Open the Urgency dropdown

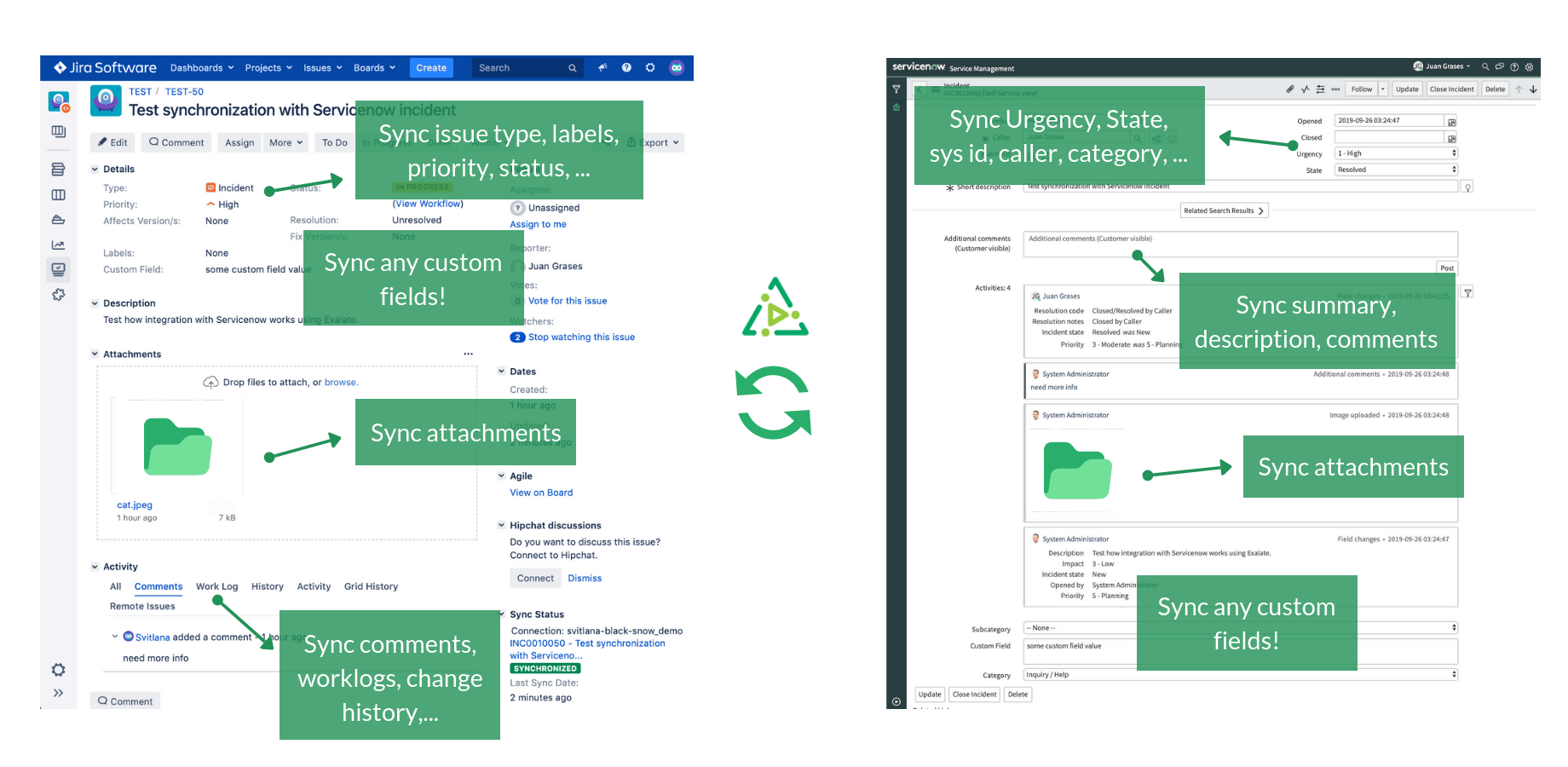(1396, 153)
